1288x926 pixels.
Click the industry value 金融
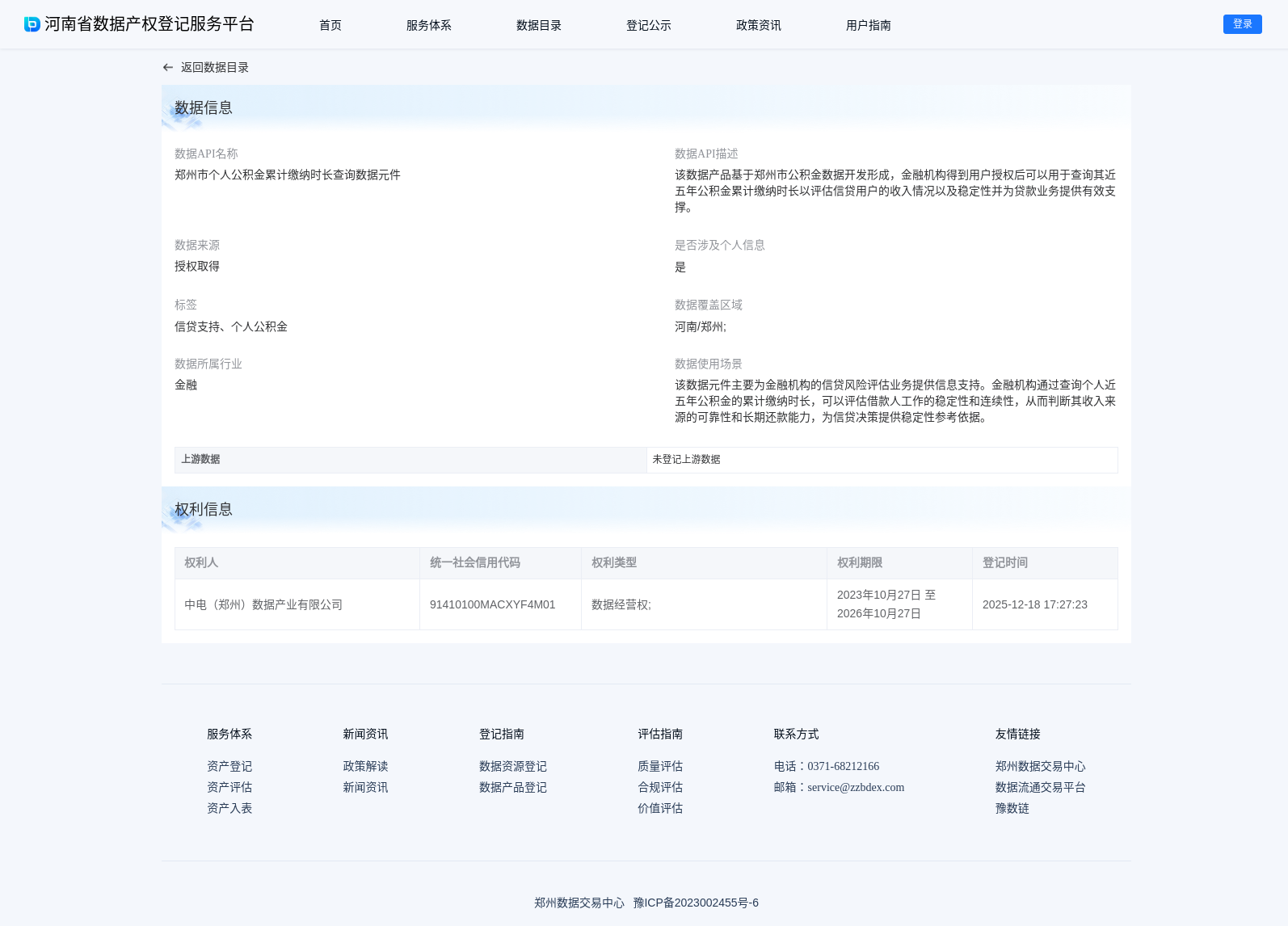click(186, 385)
